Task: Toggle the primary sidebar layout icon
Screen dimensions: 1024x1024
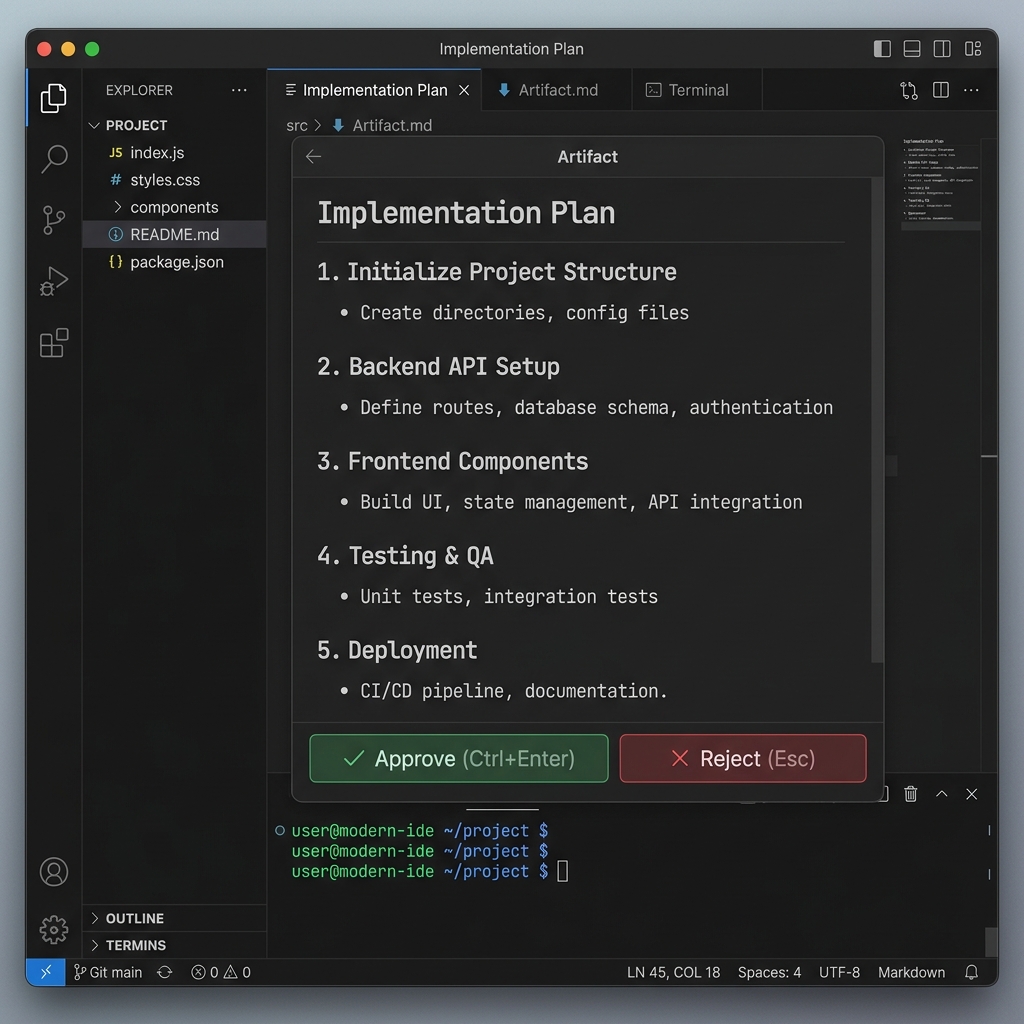Action: pyautogui.click(x=882, y=49)
